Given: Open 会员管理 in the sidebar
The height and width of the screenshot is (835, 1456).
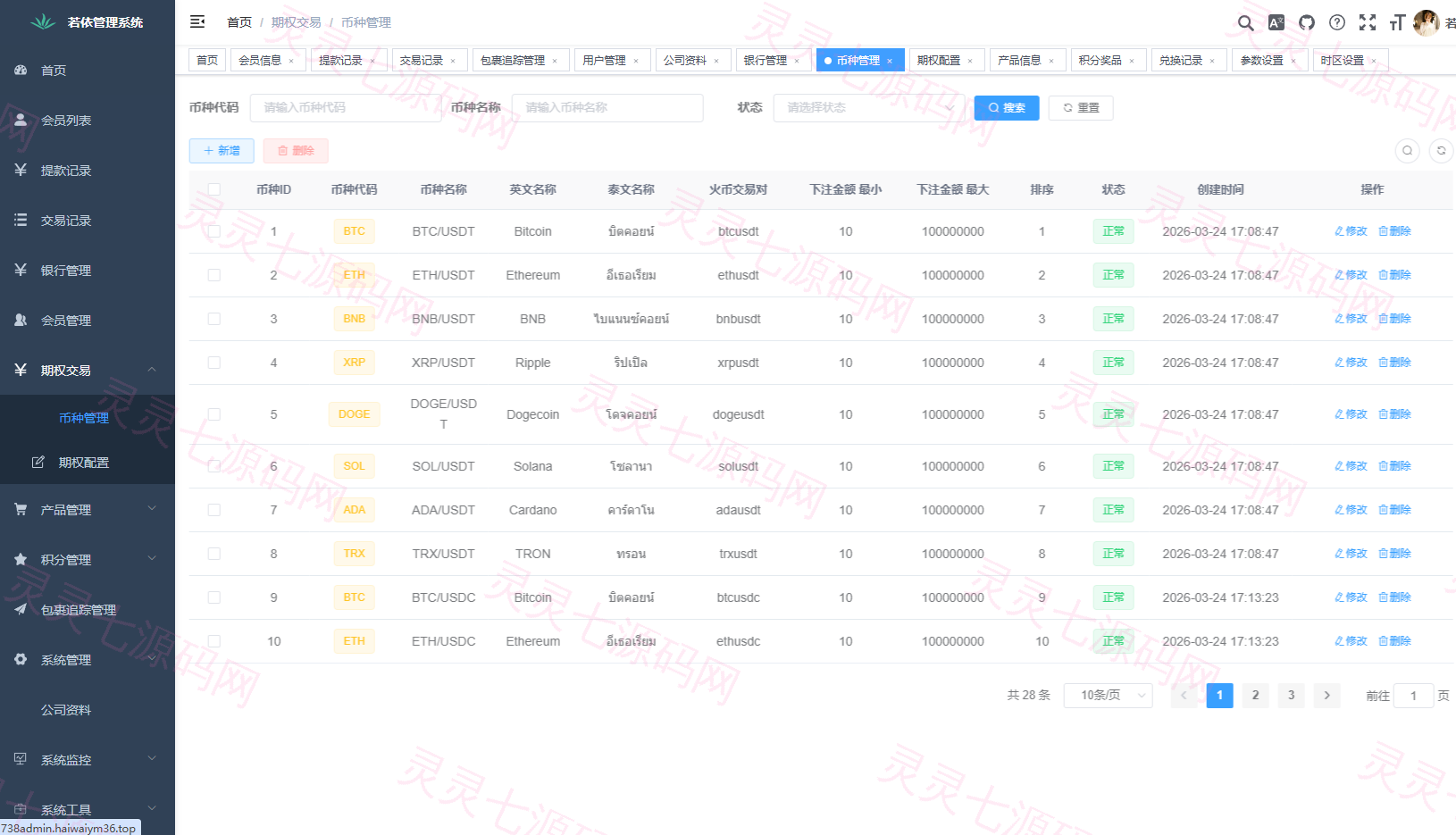Looking at the screenshot, I should pos(88,321).
